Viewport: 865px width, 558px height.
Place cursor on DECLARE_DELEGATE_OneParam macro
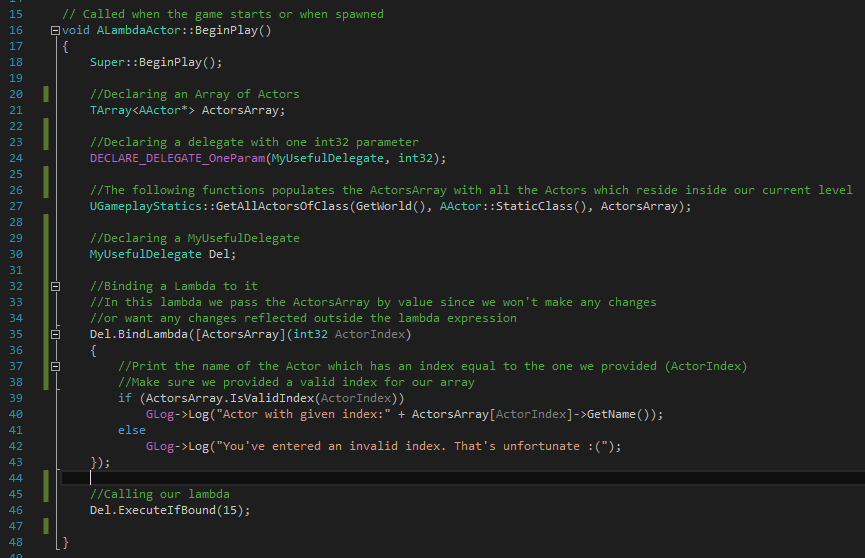click(178, 158)
